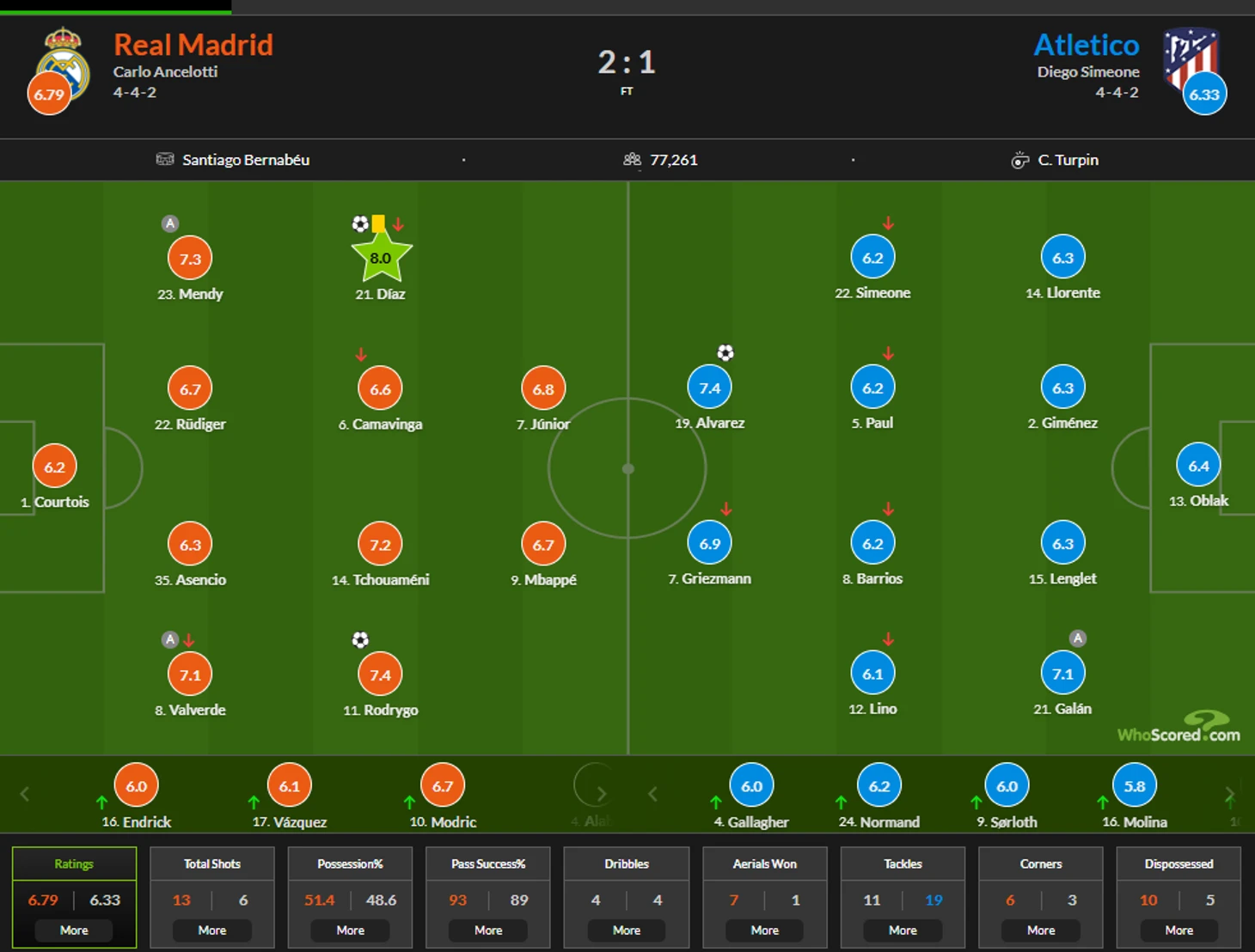
Task: Open the Real Madrid team link
Action: click(x=193, y=45)
